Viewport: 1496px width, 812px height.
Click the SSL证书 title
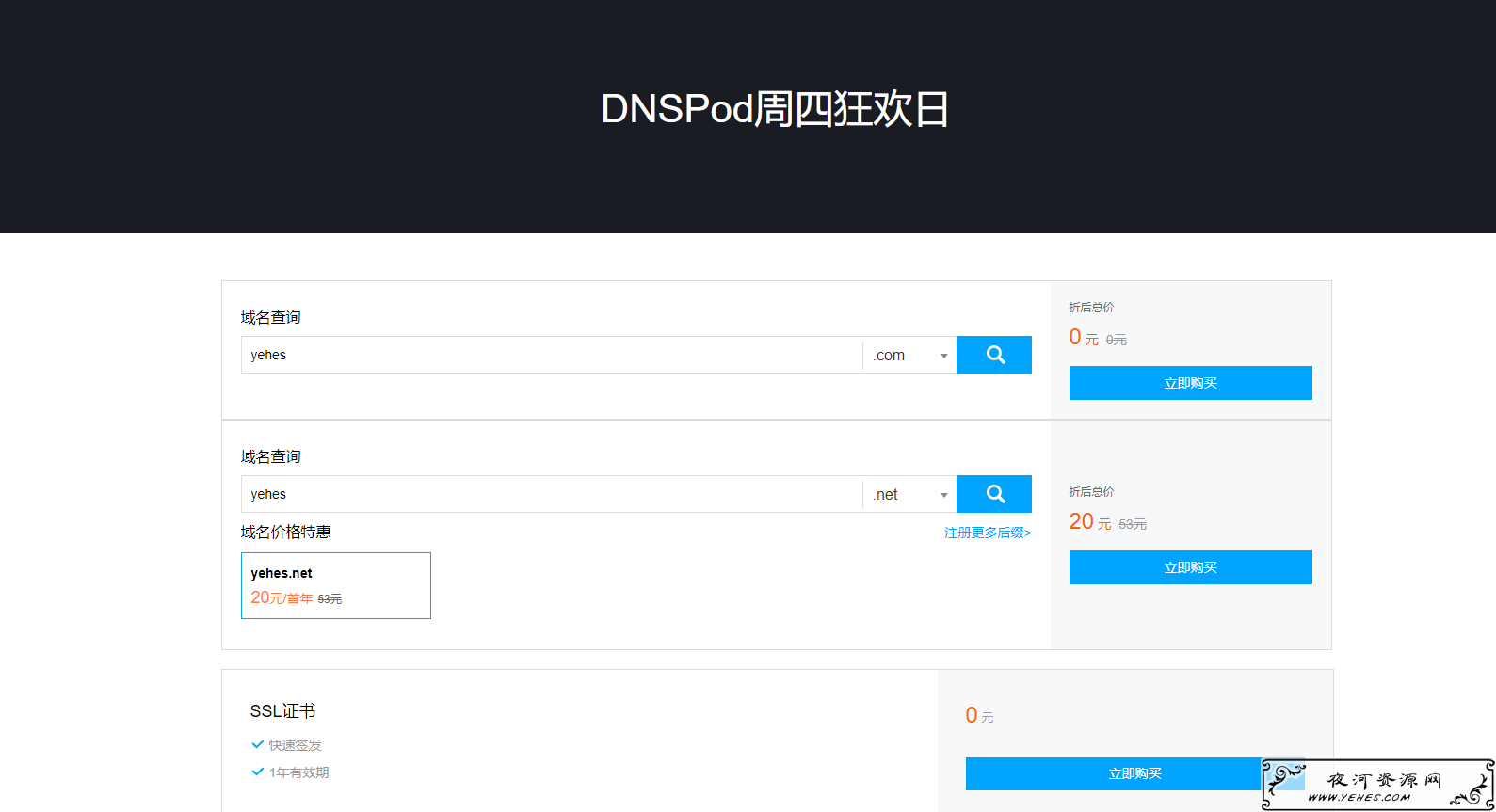pos(282,711)
